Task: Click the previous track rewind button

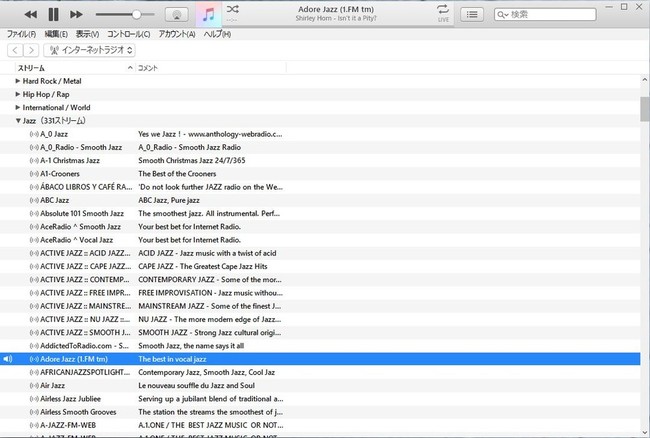Action: pyautogui.click(x=30, y=15)
